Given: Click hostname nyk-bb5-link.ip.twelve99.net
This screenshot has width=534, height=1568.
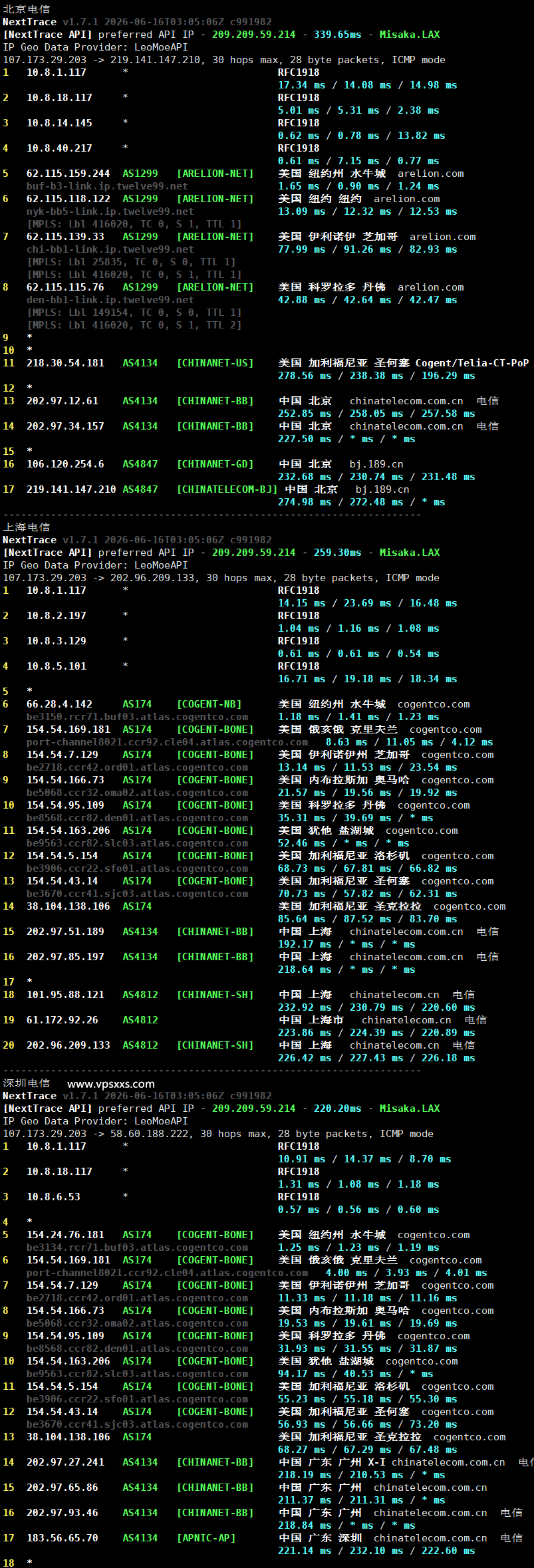Looking at the screenshot, I should 110,211.
